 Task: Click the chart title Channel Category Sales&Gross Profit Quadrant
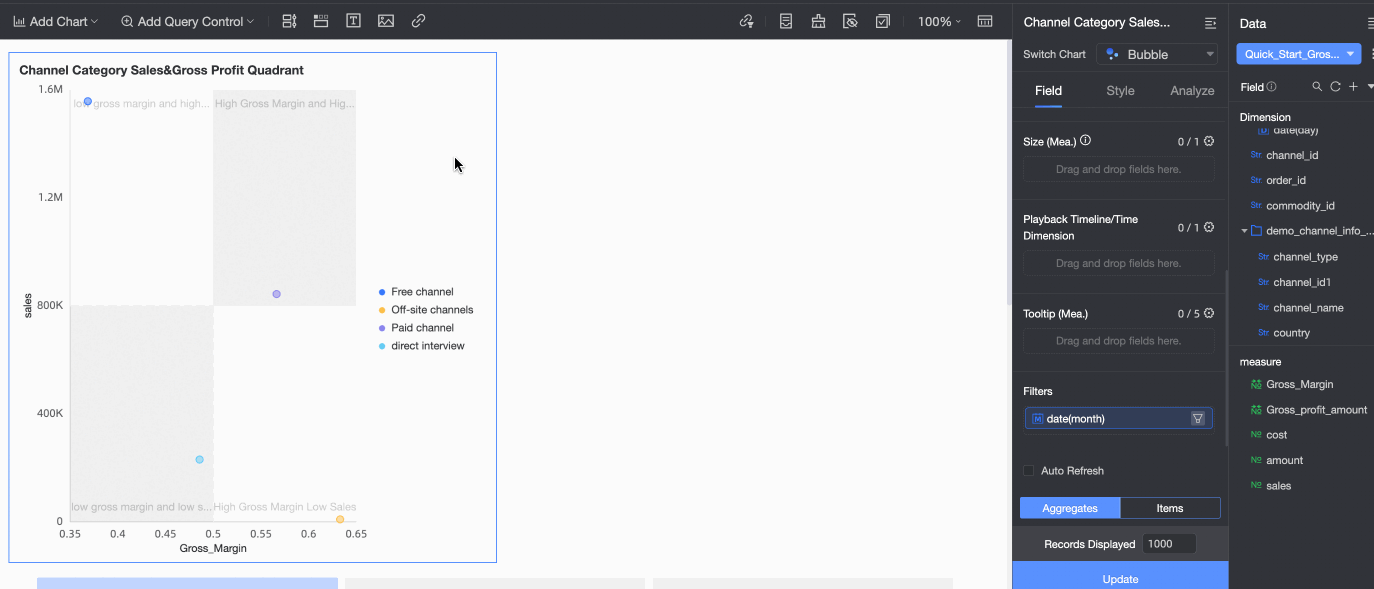pyautogui.click(x=161, y=70)
